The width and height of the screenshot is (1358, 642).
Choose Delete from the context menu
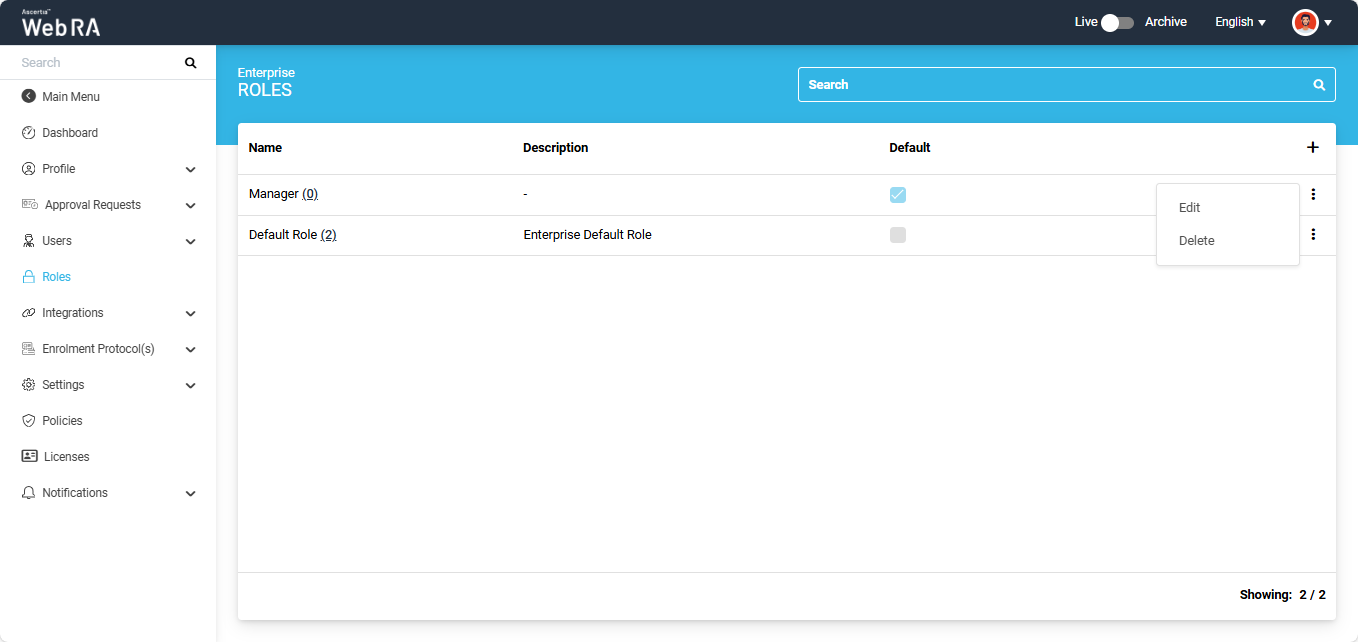point(1196,241)
